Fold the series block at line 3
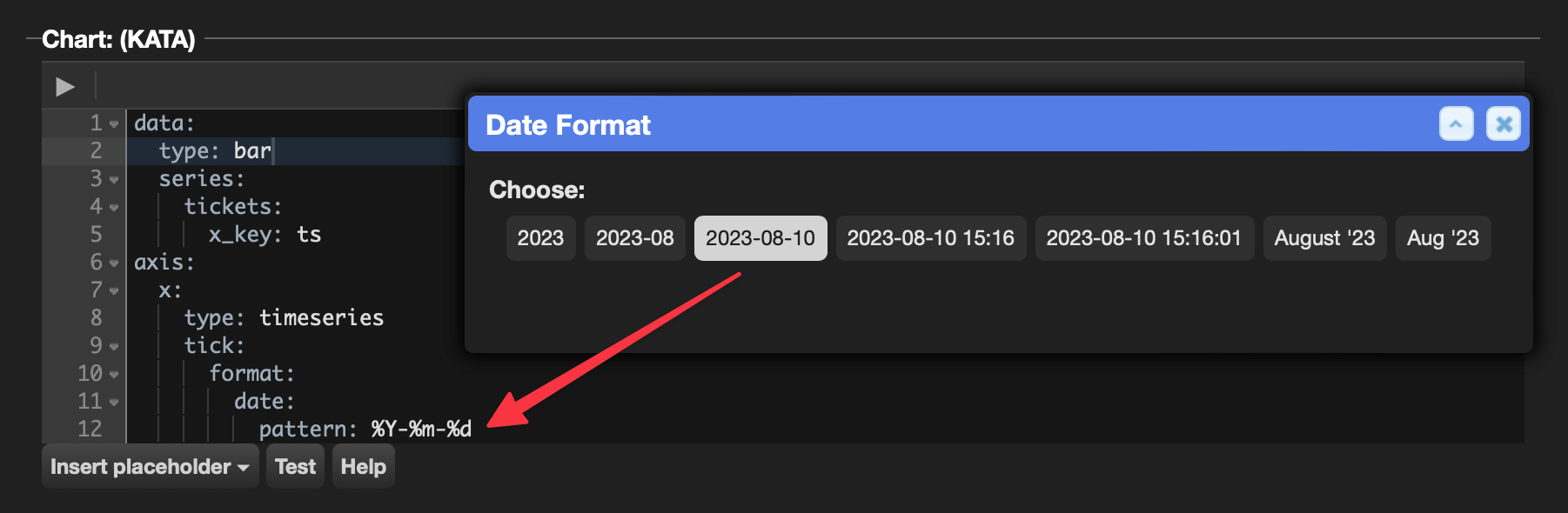Viewport: 1568px width, 513px height. pos(114,180)
